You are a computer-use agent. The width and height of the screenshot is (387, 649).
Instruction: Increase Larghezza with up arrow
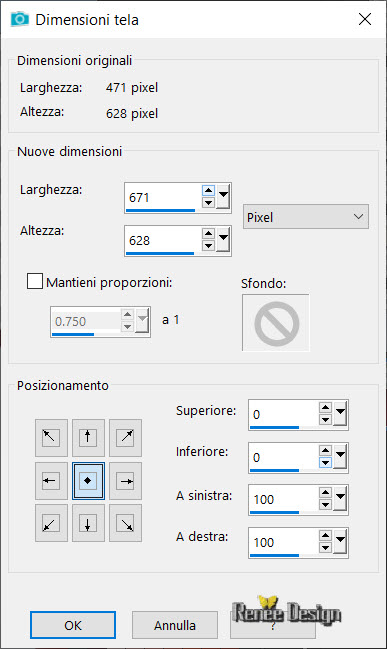pos(208,191)
